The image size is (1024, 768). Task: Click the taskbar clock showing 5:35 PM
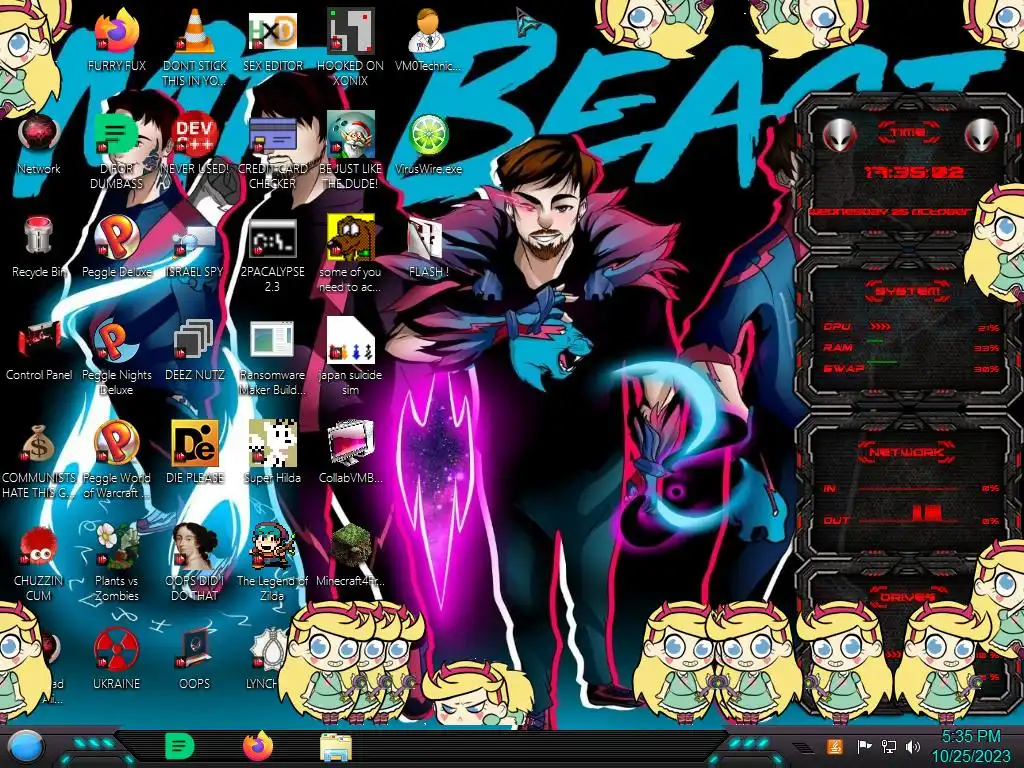point(970,746)
